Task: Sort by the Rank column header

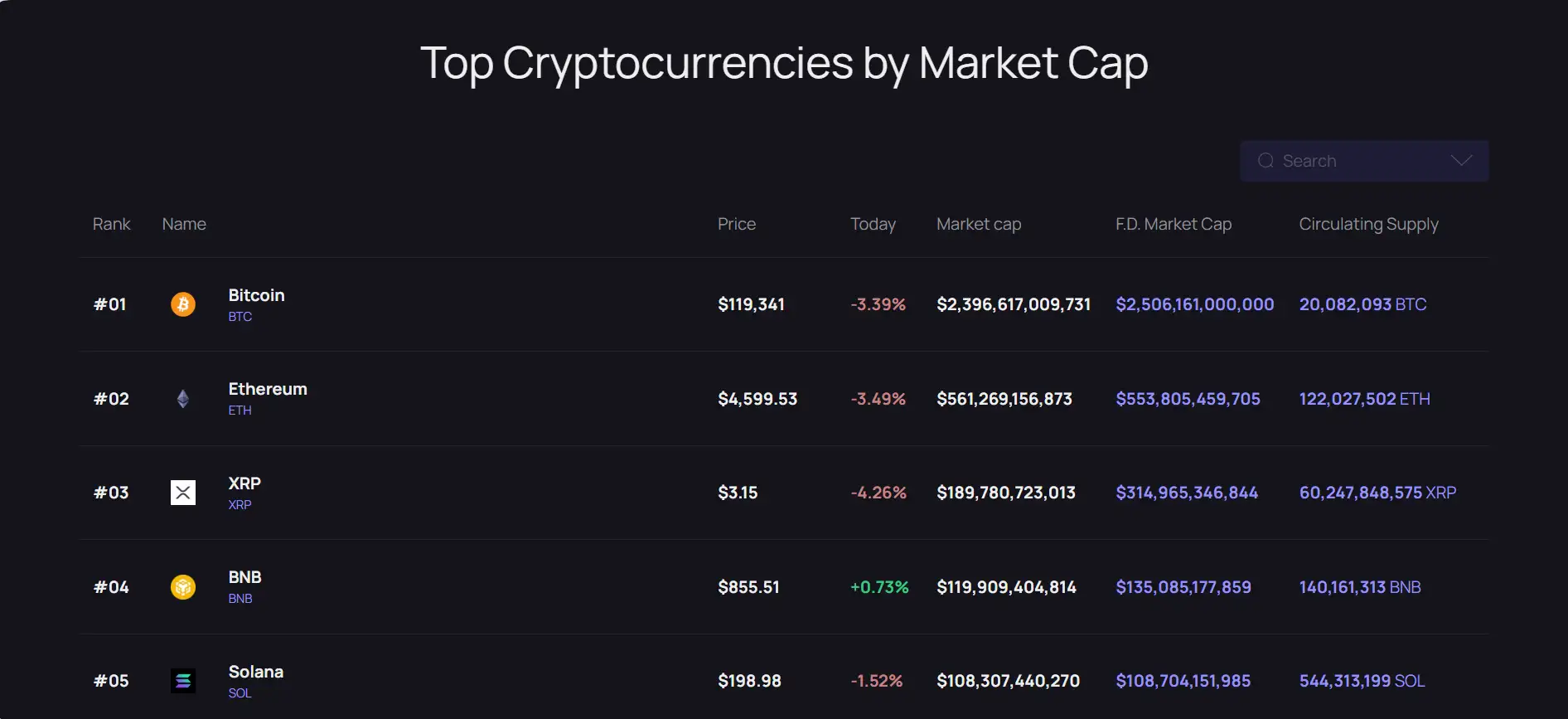Action: [111, 224]
